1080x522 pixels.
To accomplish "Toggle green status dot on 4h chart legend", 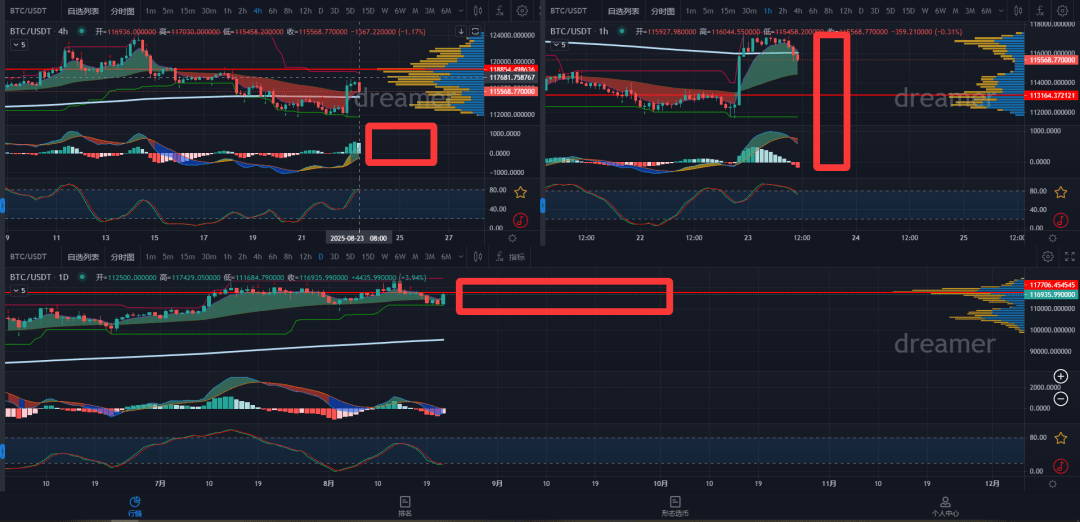I will pos(81,31).
